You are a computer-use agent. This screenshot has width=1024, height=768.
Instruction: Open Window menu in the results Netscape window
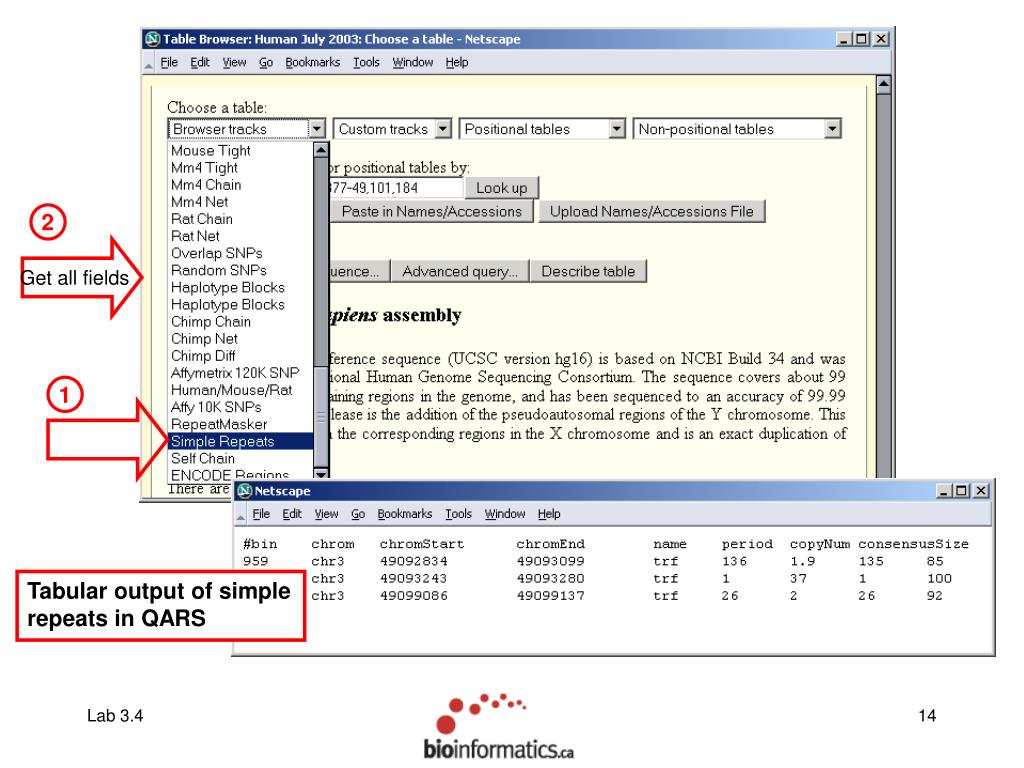(x=505, y=514)
